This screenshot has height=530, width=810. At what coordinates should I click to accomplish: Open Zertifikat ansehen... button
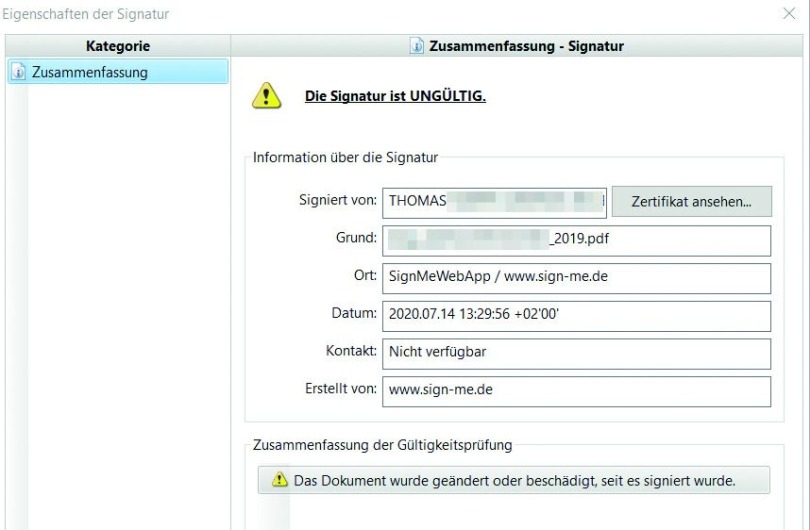pyautogui.click(x=692, y=201)
